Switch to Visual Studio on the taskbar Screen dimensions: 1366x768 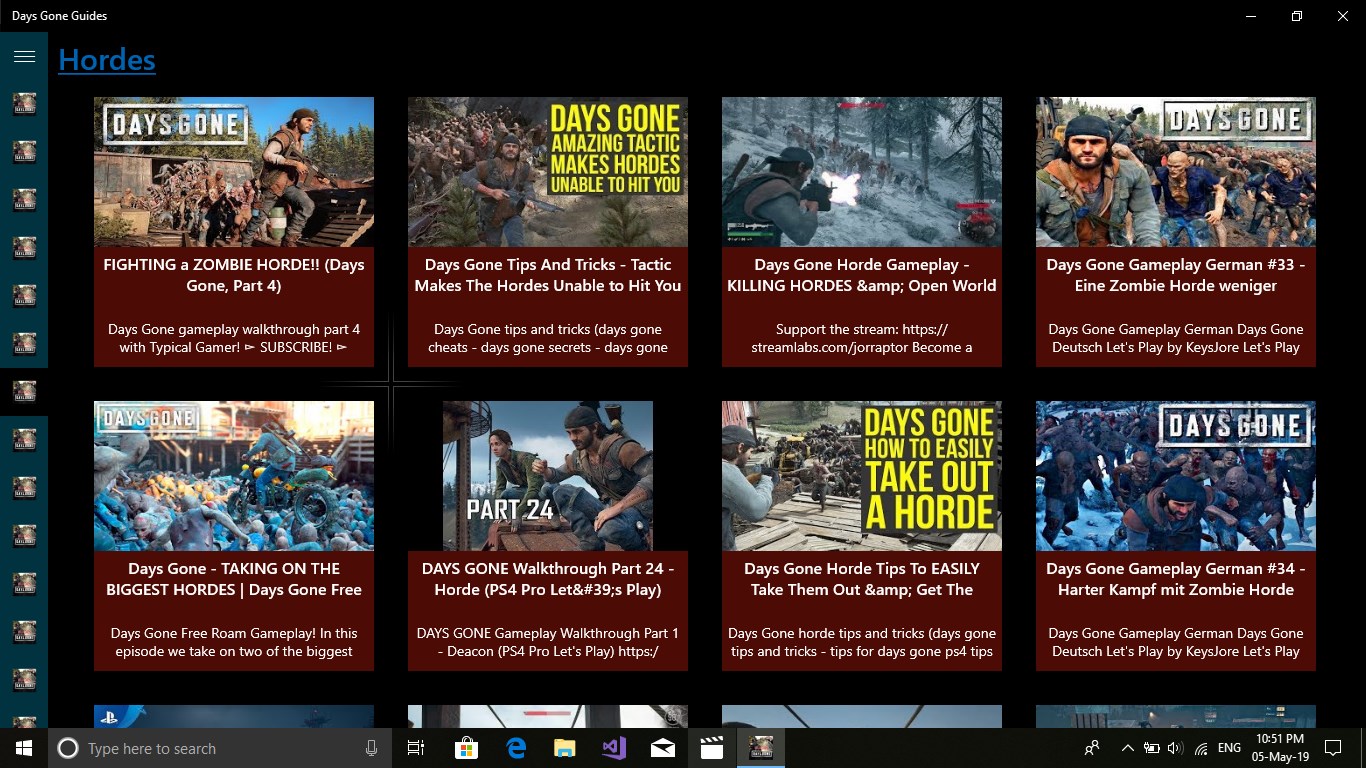tap(614, 748)
